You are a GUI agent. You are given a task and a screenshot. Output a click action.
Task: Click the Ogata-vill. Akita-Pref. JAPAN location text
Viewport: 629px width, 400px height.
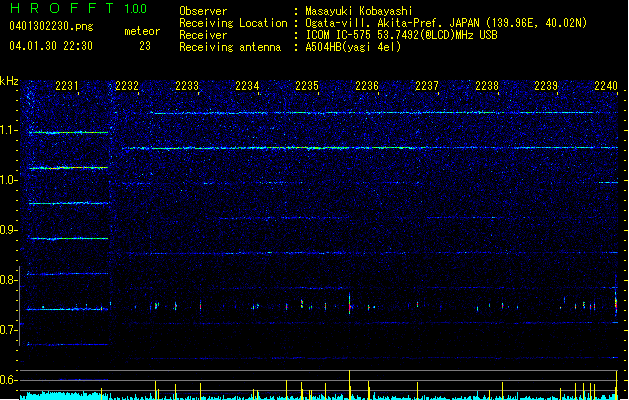446,23
